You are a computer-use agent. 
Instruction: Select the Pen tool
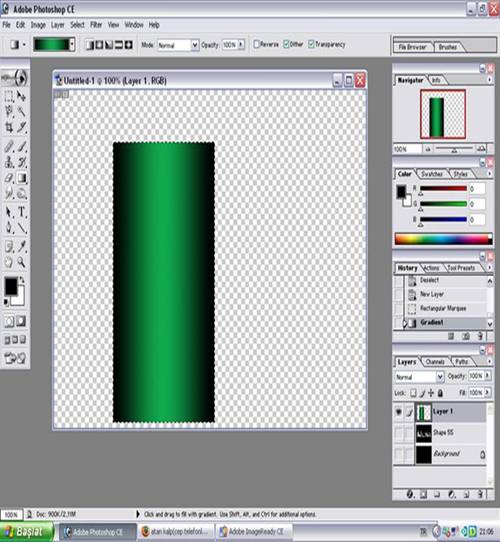pos(9,228)
